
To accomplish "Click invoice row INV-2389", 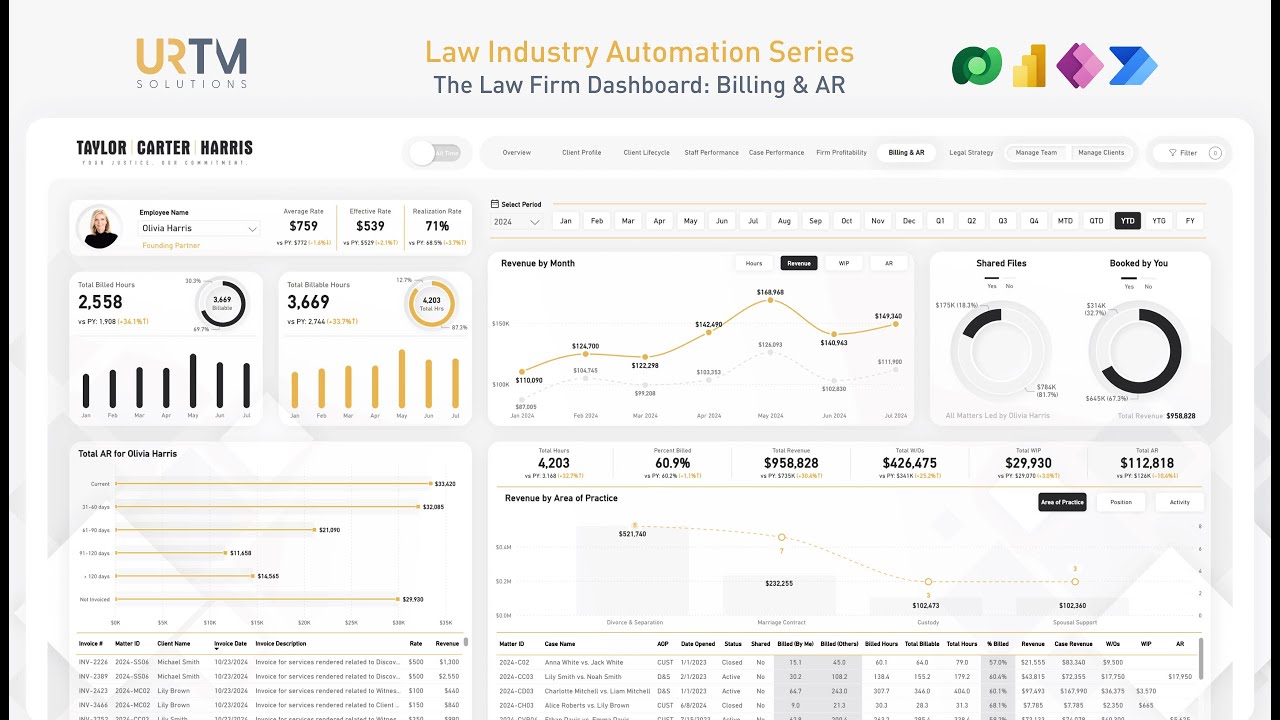I will click(x=270, y=676).
